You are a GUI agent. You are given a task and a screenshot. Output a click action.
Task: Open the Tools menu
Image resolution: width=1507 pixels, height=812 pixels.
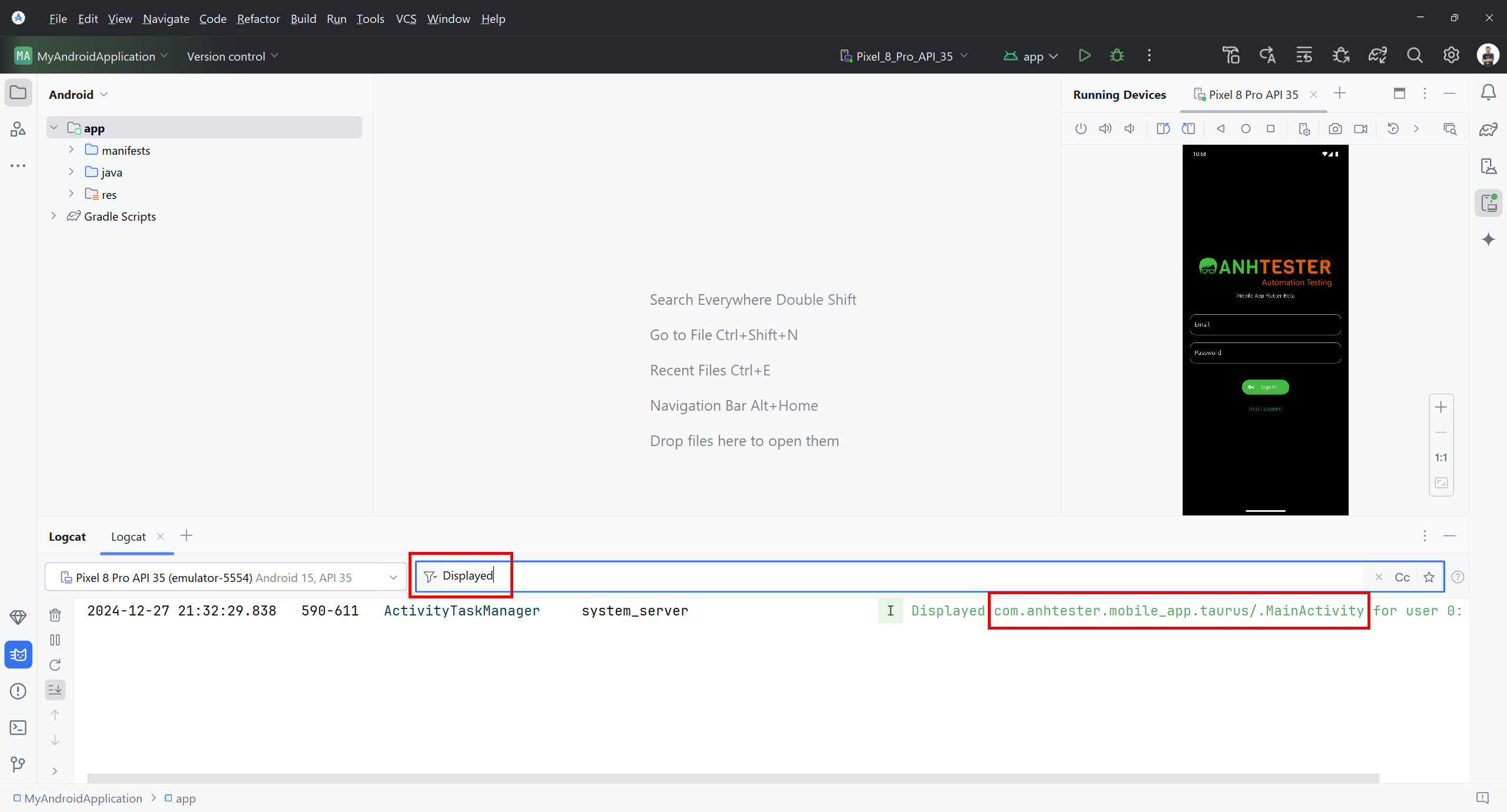(x=370, y=19)
